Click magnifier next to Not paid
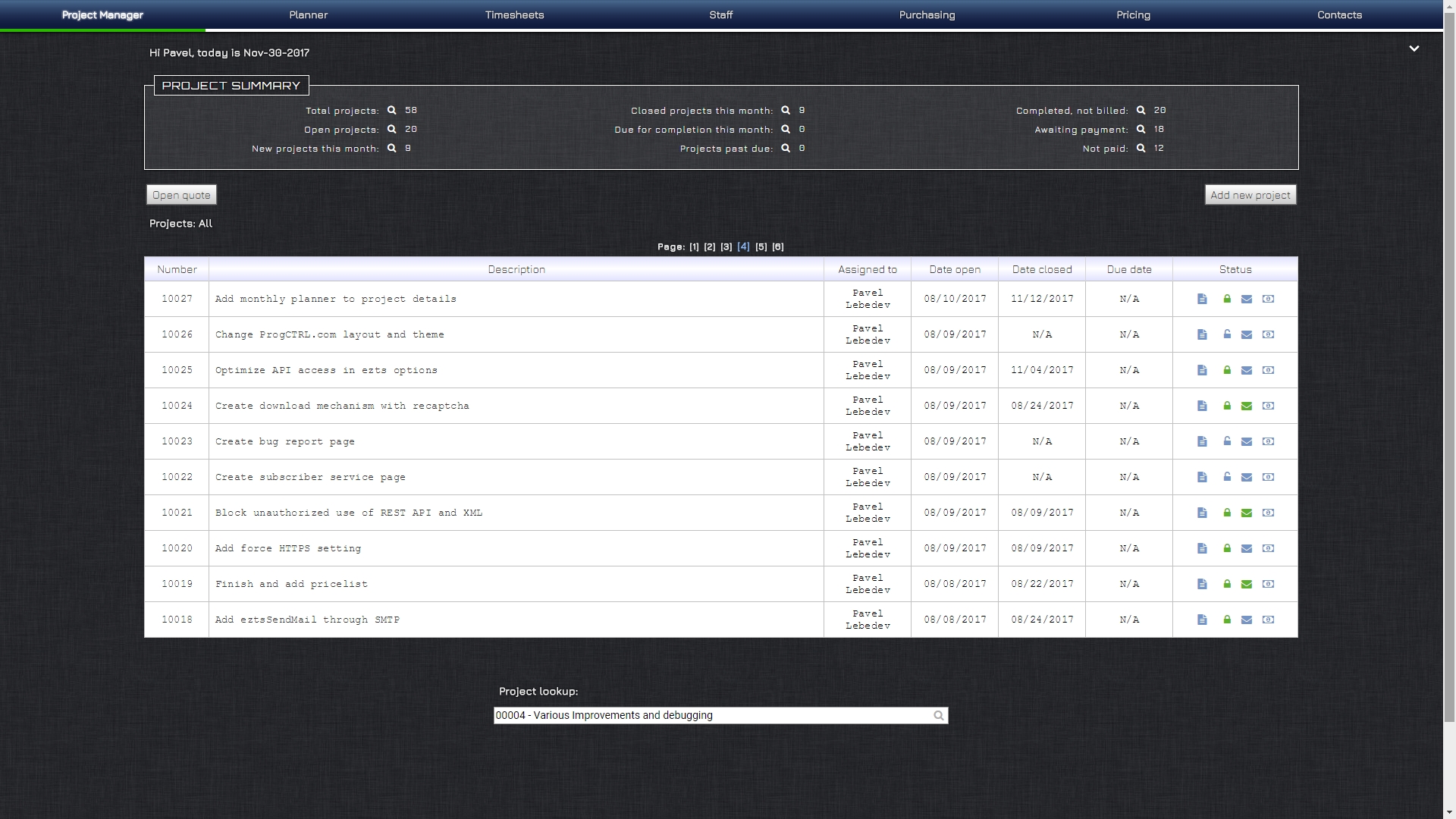Image resolution: width=1456 pixels, height=819 pixels. (x=1141, y=148)
